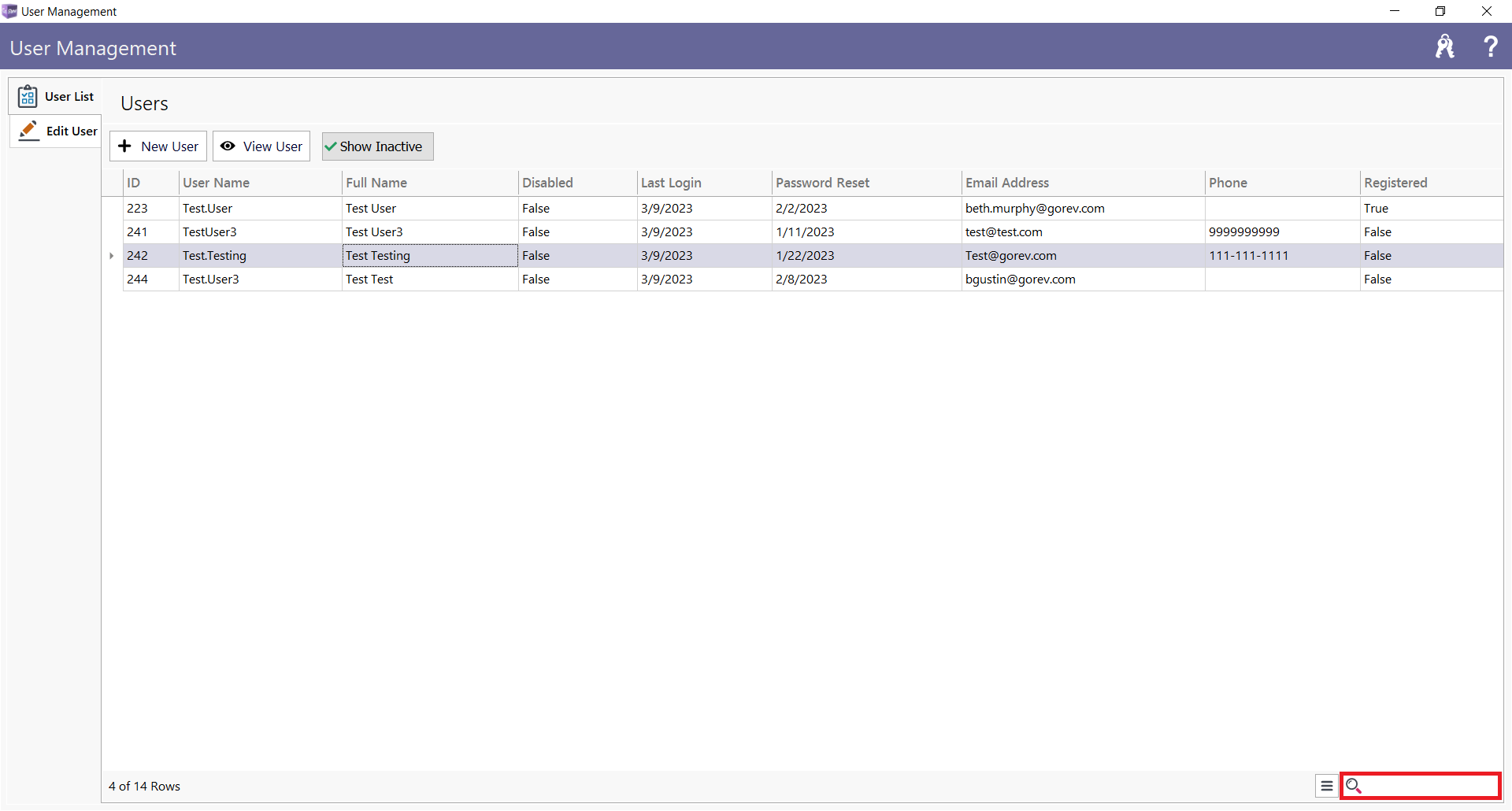The width and height of the screenshot is (1512, 811).
Task: Click the View User button
Action: click(x=261, y=146)
